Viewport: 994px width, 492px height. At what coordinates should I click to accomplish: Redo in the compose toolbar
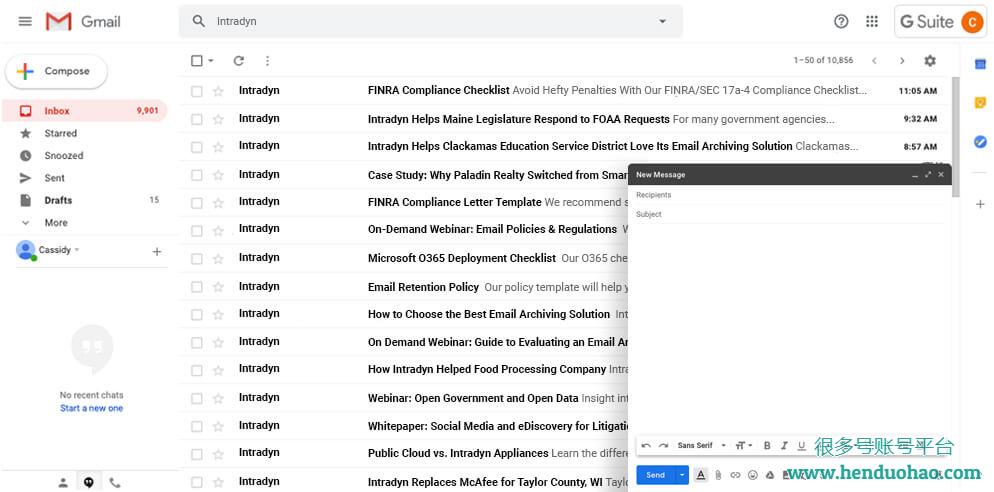coord(663,446)
